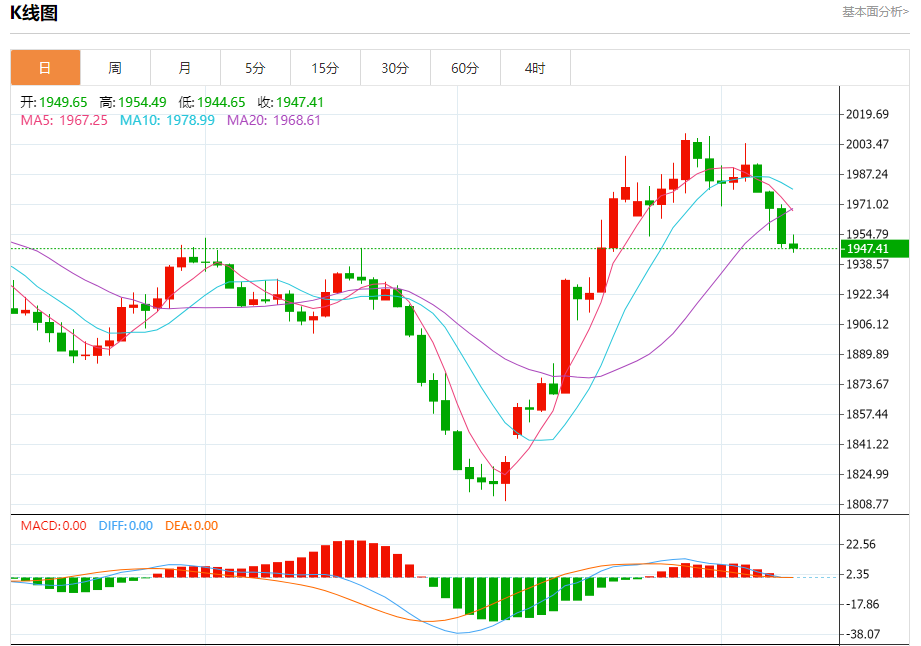Open the 5分 interval tab
Screen dimensions: 921x646
click(x=255, y=68)
